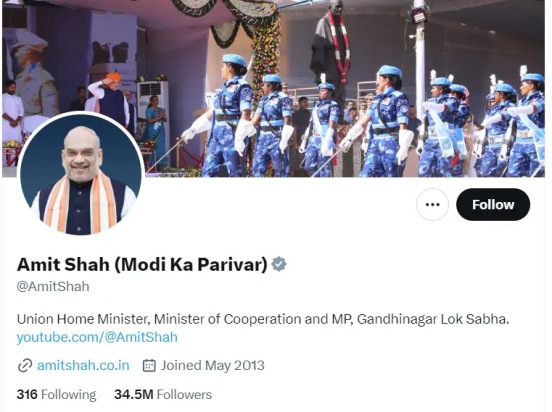Click the Joined May 2013 text
The width and height of the screenshot is (552, 412).
point(213,366)
